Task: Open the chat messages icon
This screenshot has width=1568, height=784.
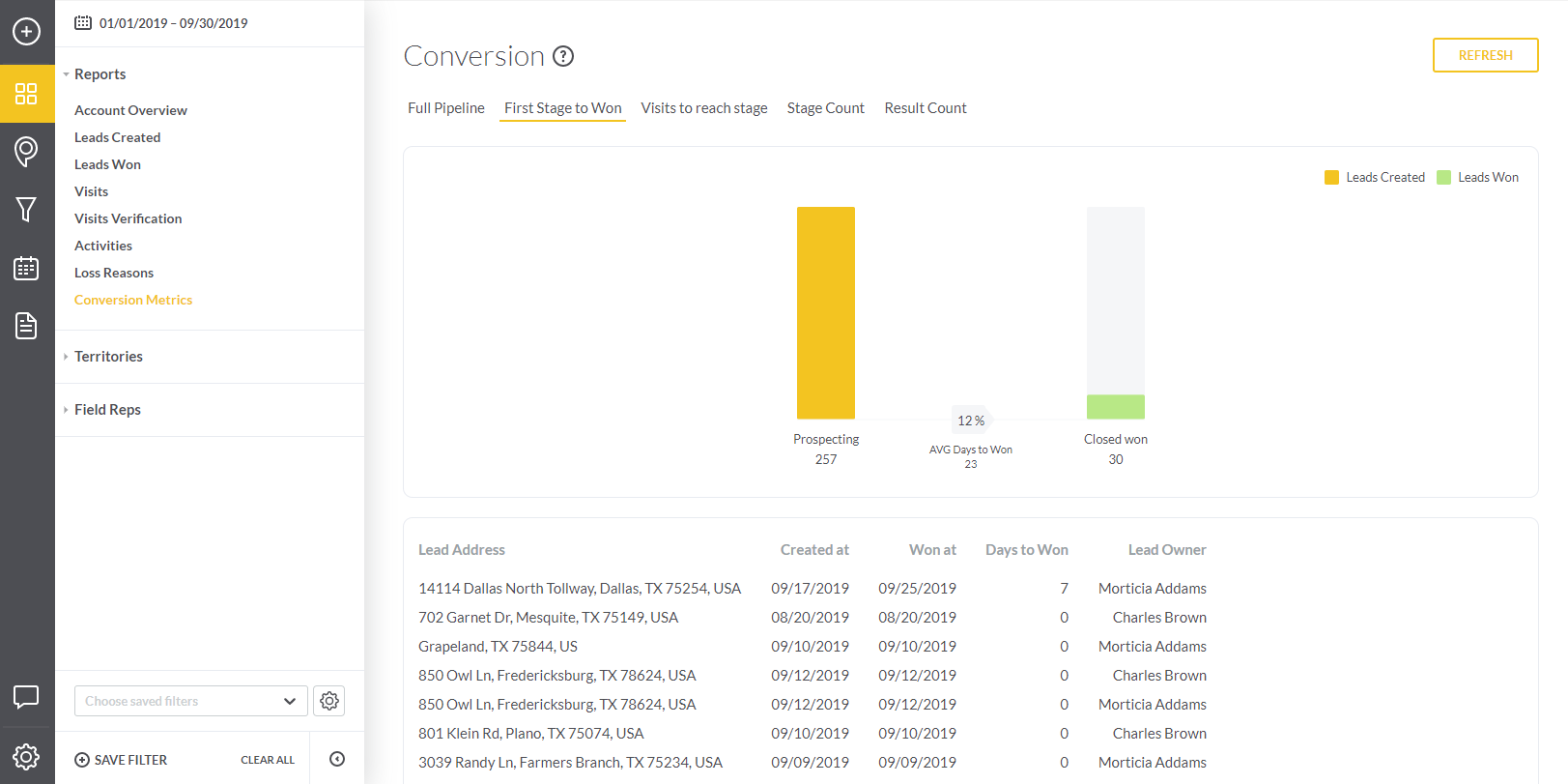Action: click(26, 696)
